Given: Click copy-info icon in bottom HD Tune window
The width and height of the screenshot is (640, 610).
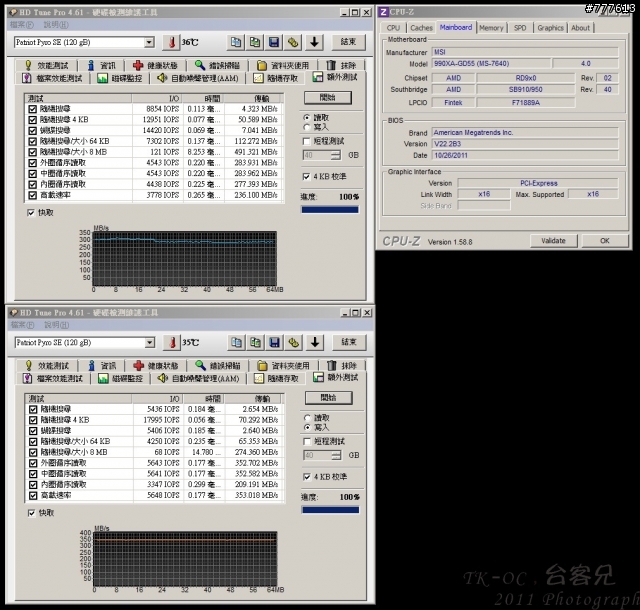Looking at the screenshot, I should click(x=236, y=342).
